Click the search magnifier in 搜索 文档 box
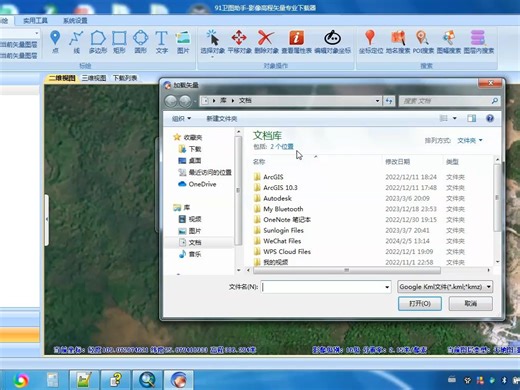This screenshot has height=390, width=520. [495, 101]
